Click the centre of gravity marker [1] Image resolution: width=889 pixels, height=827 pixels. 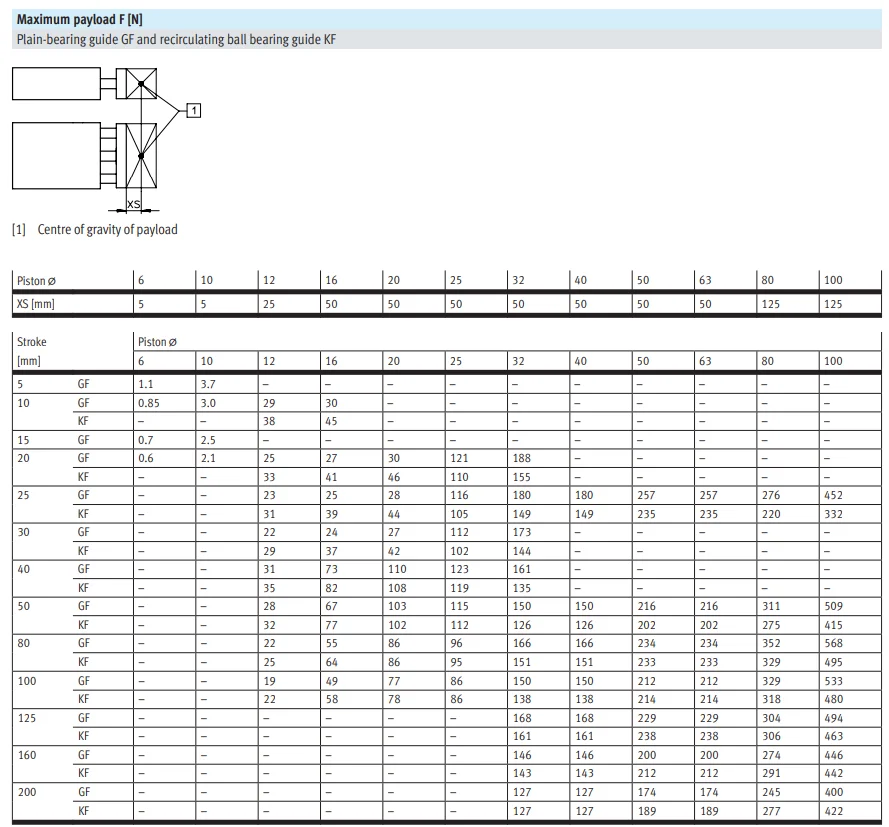[193, 110]
